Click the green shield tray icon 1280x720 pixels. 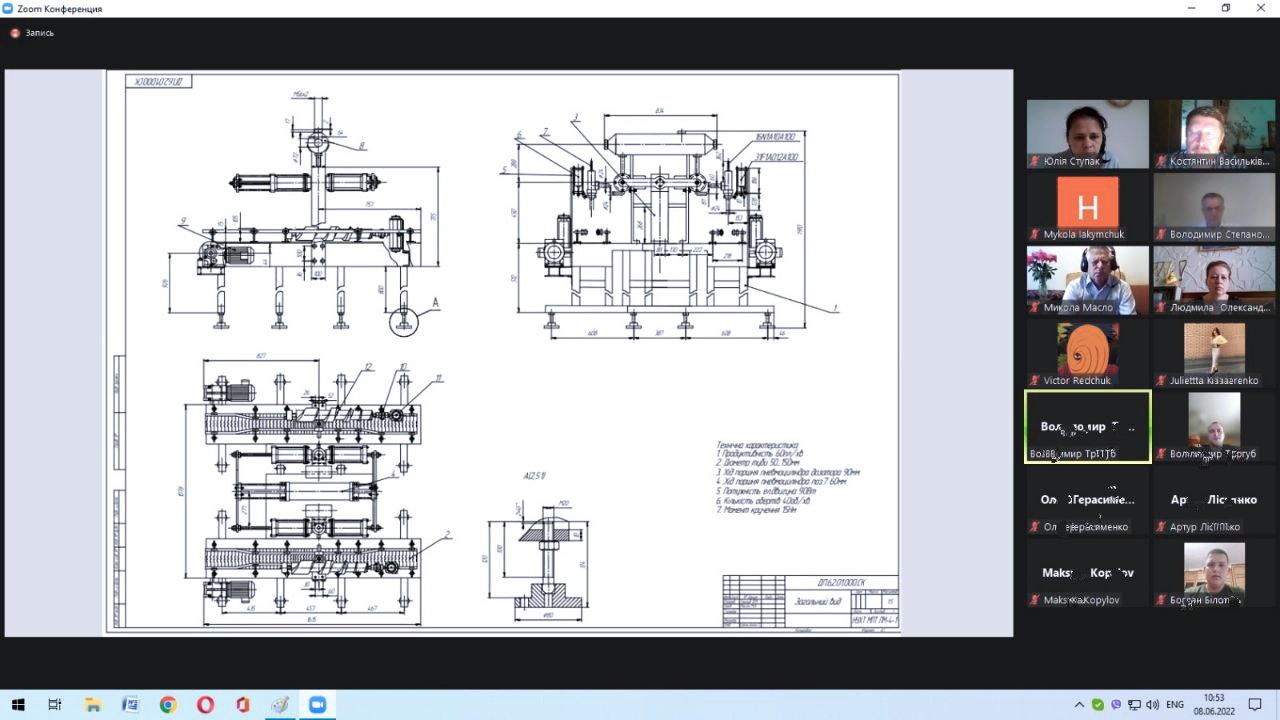1098,705
